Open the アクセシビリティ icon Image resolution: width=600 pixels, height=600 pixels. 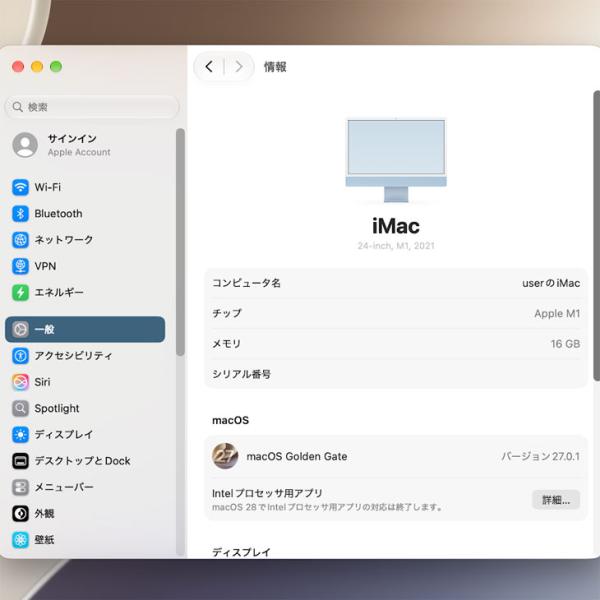[20, 355]
